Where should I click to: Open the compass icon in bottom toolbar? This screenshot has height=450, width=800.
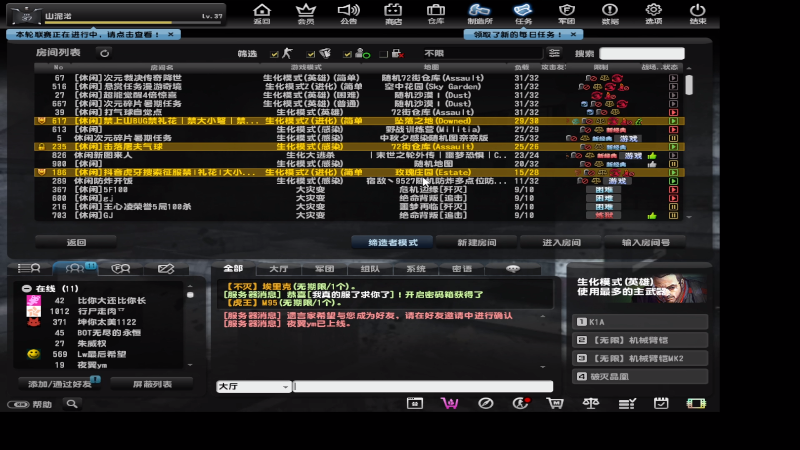click(486, 404)
